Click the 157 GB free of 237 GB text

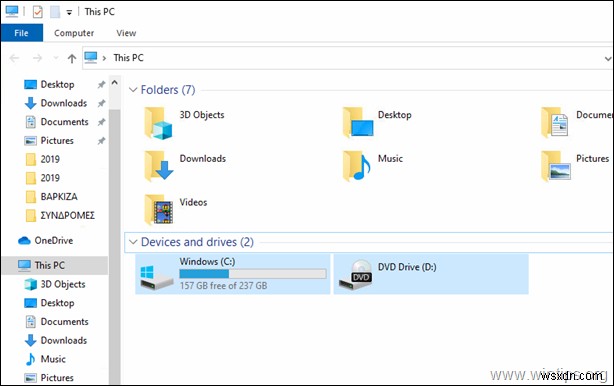click(223, 286)
